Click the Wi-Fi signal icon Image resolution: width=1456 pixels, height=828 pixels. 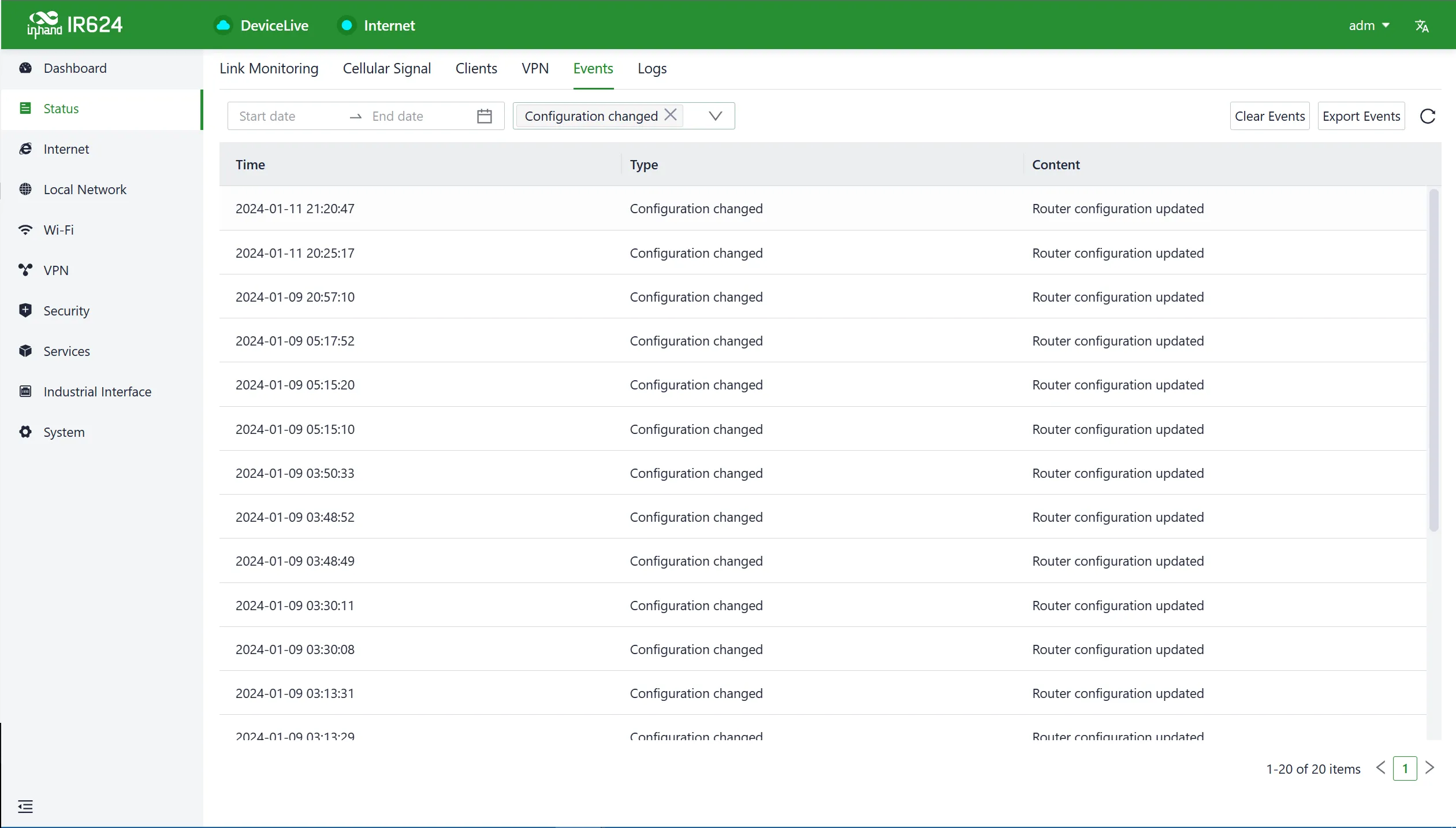(x=25, y=230)
